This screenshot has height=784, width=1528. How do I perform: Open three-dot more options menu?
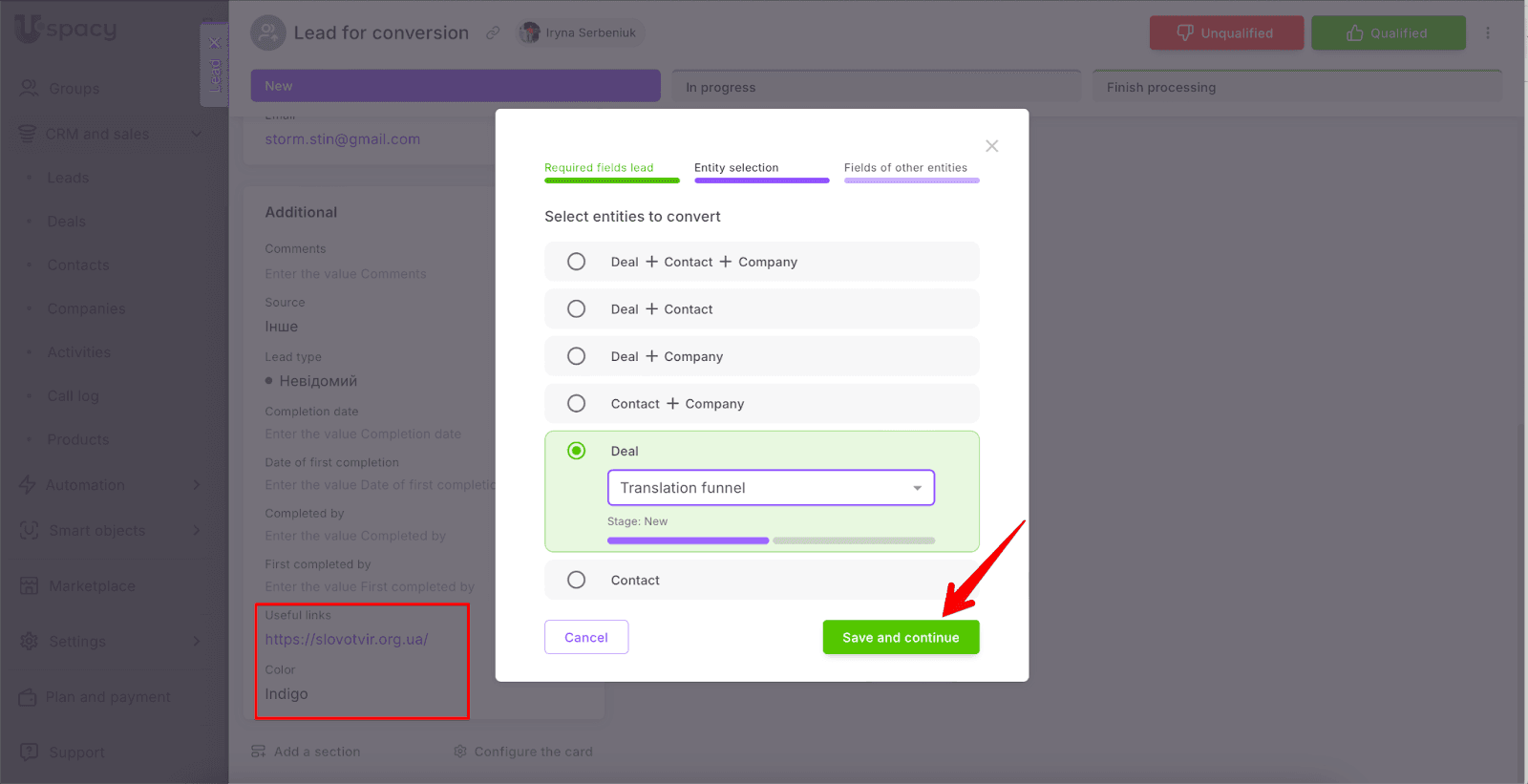pyautogui.click(x=1487, y=32)
